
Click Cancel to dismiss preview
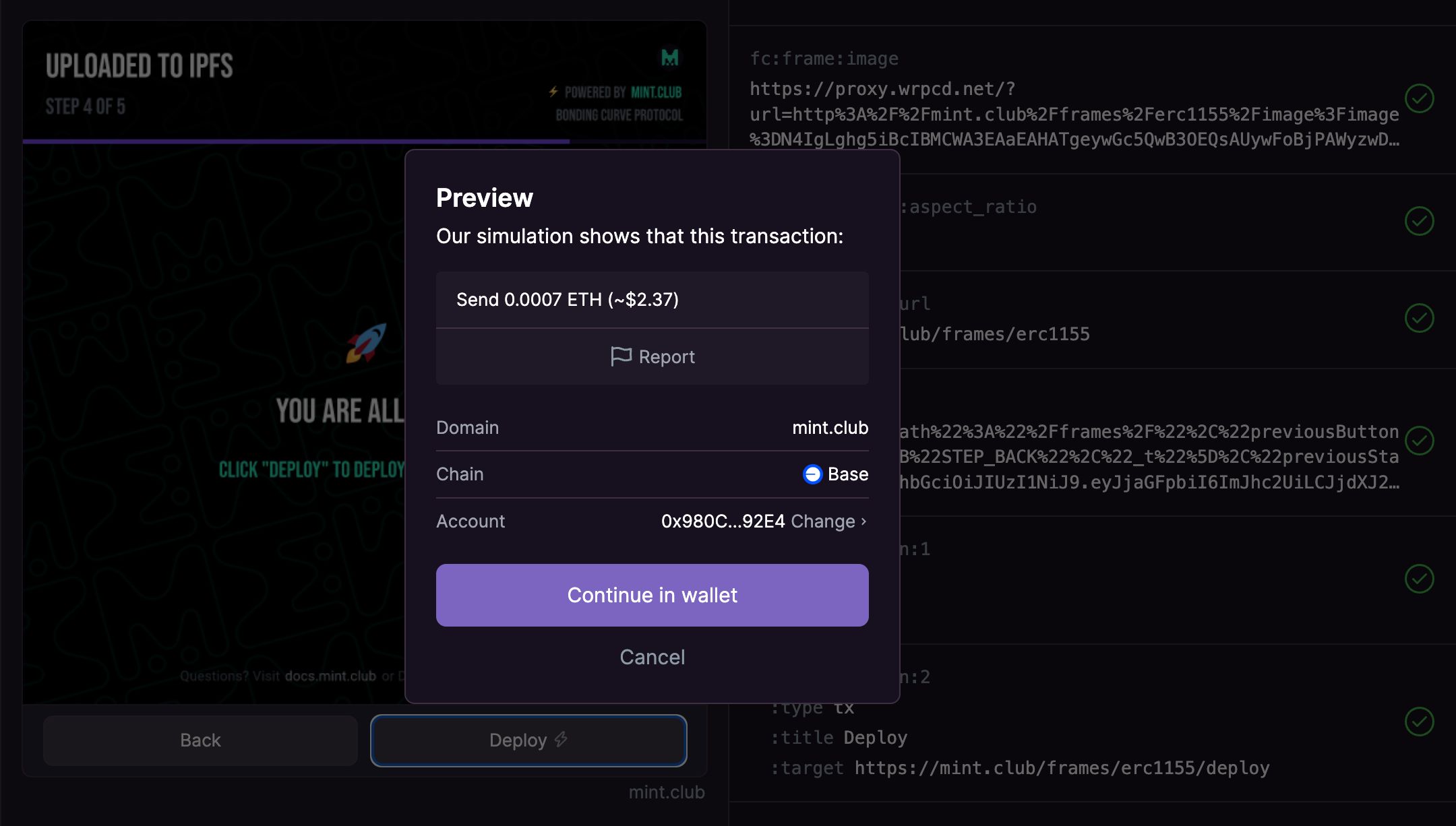652,657
